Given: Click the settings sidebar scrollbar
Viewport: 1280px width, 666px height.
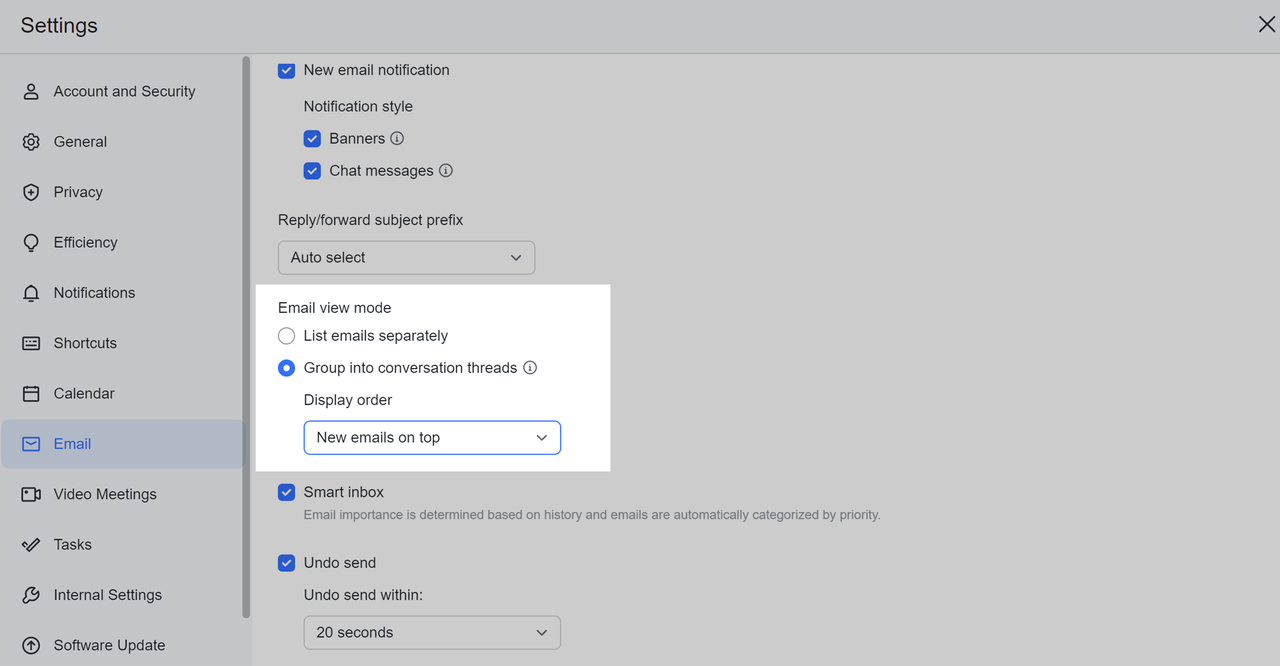Looking at the screenshot, I should pyautogui.click(x=247, y=335).
